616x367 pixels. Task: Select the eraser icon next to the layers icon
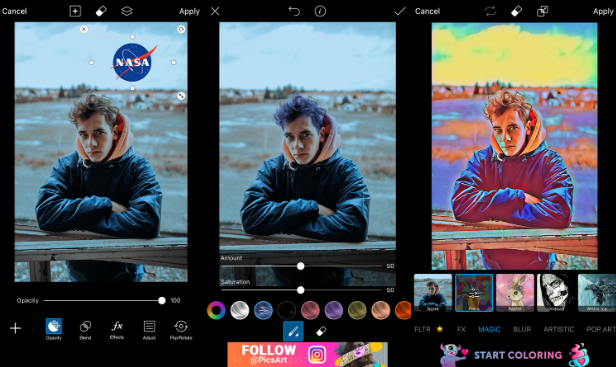(101, 11)
